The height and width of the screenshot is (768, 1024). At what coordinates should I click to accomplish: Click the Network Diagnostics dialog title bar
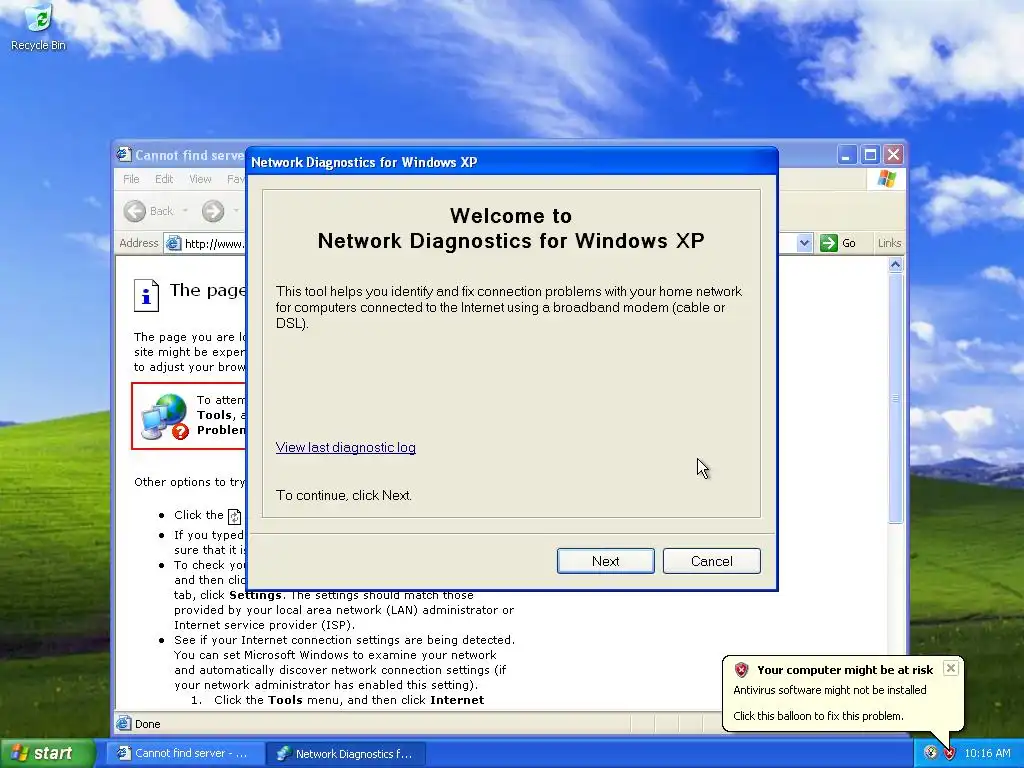[x=512, y=162]
